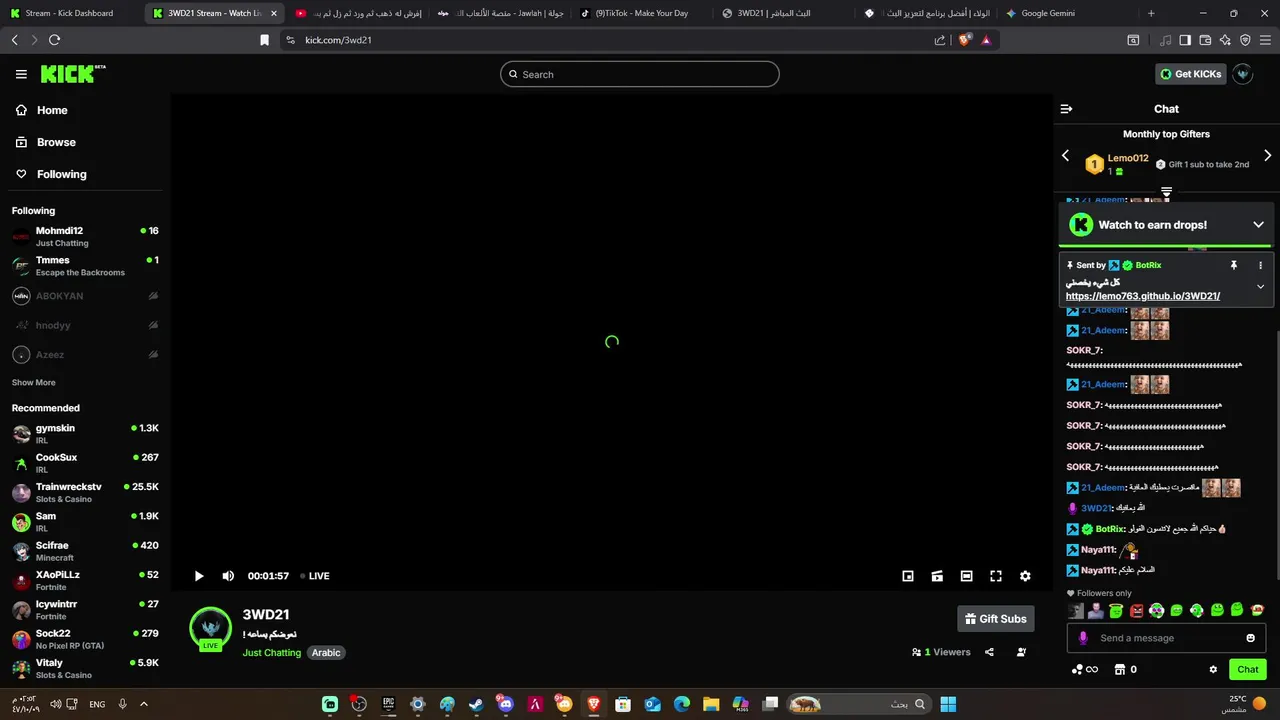Viewport: 1280px width, 720px height.
Task: Open Mohmdi12 followed channel
Action: click(x=85, y=236)
